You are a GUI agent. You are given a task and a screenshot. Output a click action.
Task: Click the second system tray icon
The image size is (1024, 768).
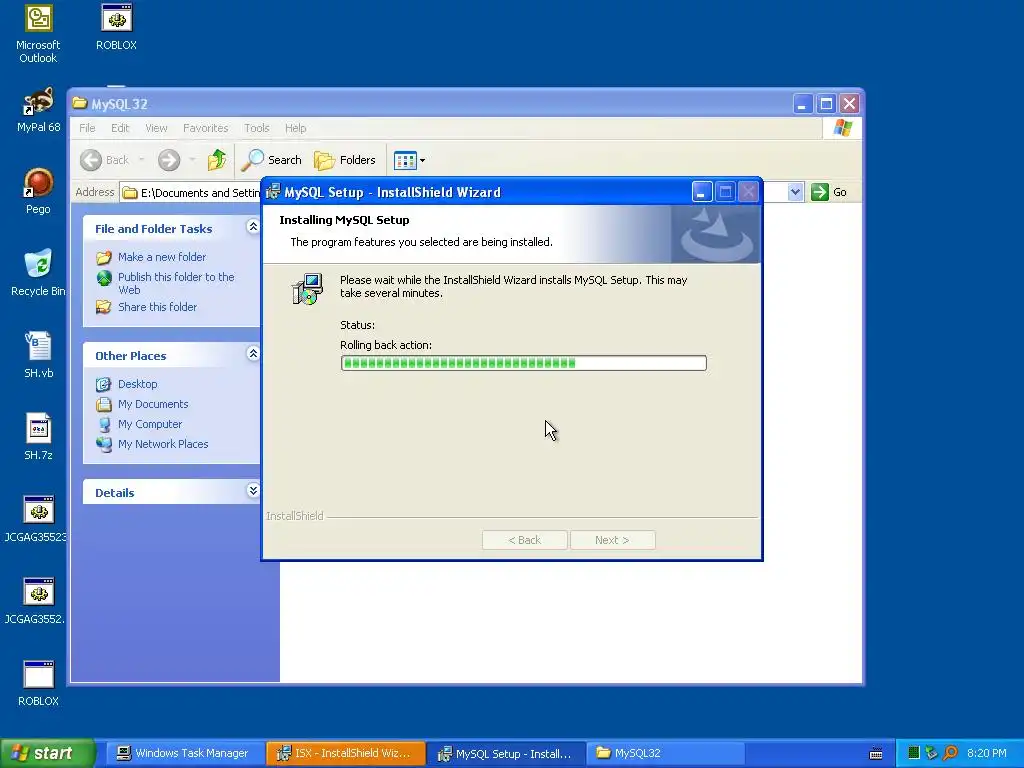click(x=932, y=753)
